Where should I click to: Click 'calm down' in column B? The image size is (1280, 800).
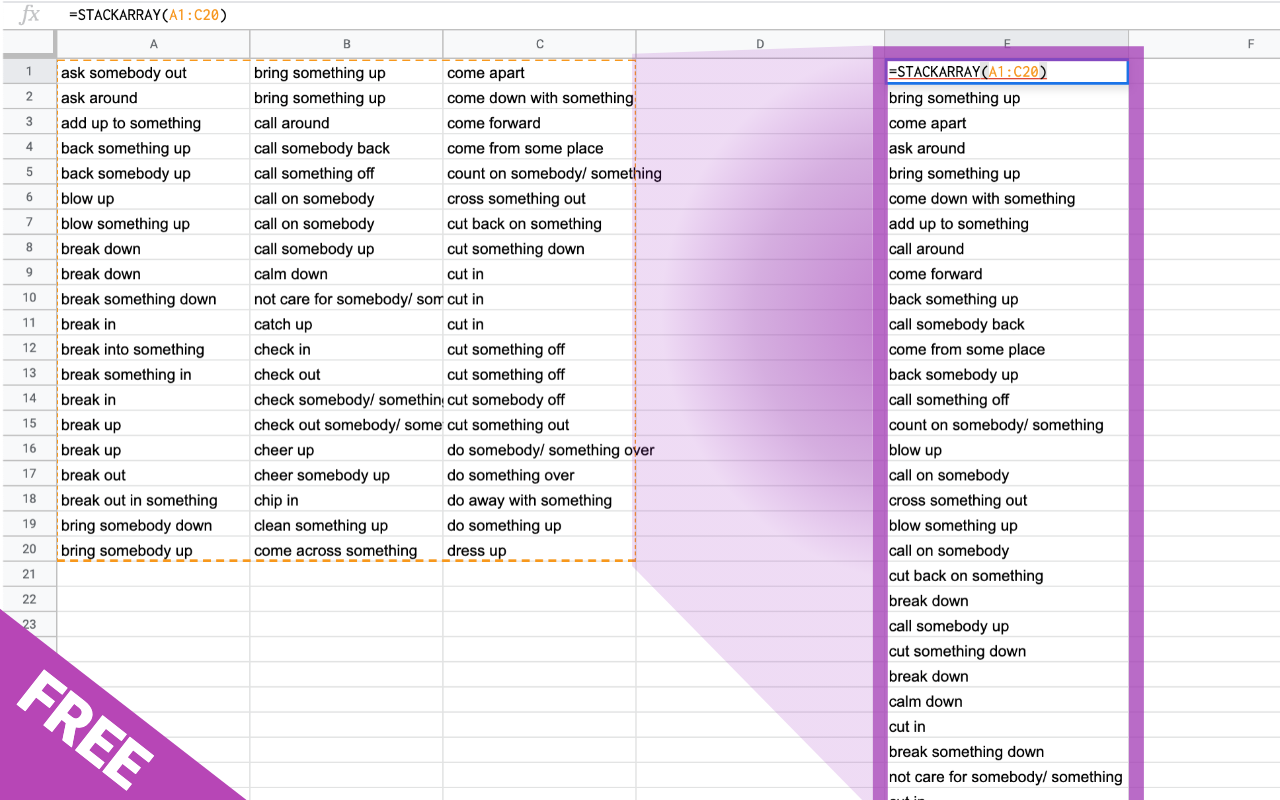point(346,274)
